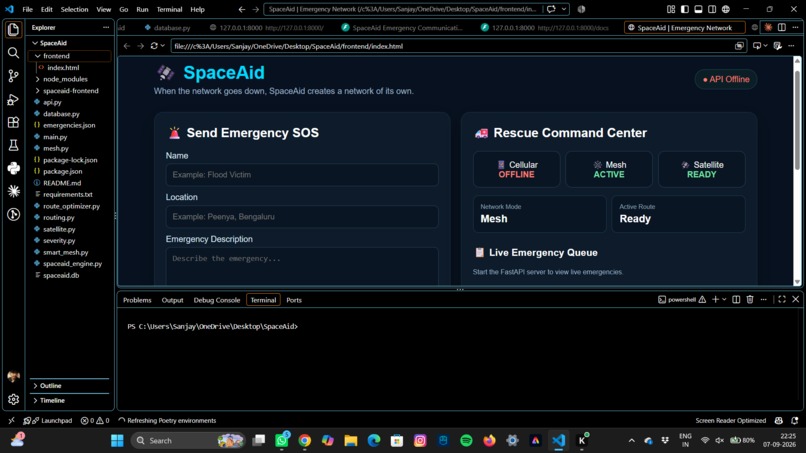
Task: Click the Satellite READY card
Action: pos(702,169)
